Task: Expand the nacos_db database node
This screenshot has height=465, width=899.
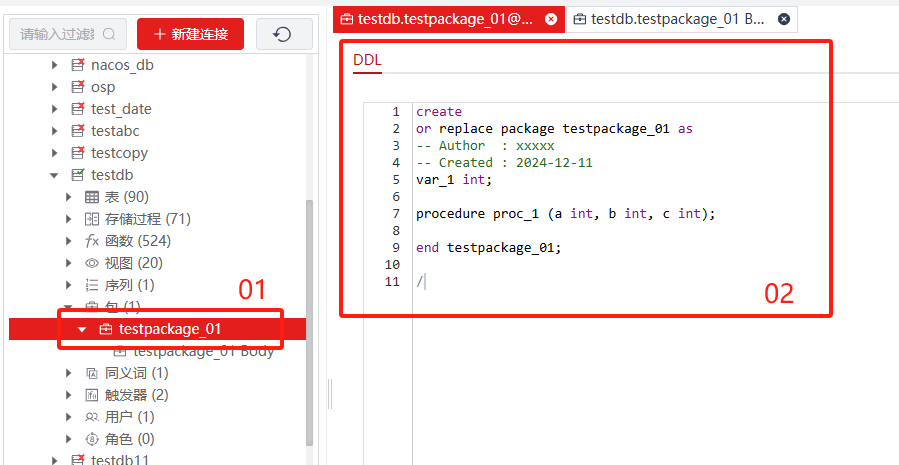Action: tap(55, 65)
